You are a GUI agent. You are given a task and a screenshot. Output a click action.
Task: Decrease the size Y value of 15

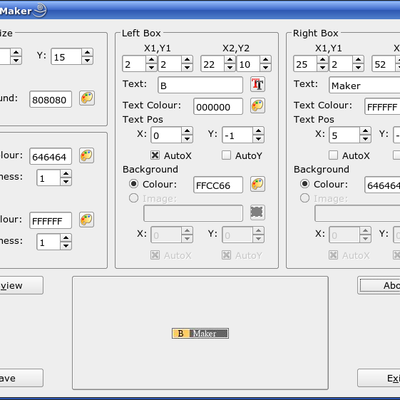(x=87, y=60)
